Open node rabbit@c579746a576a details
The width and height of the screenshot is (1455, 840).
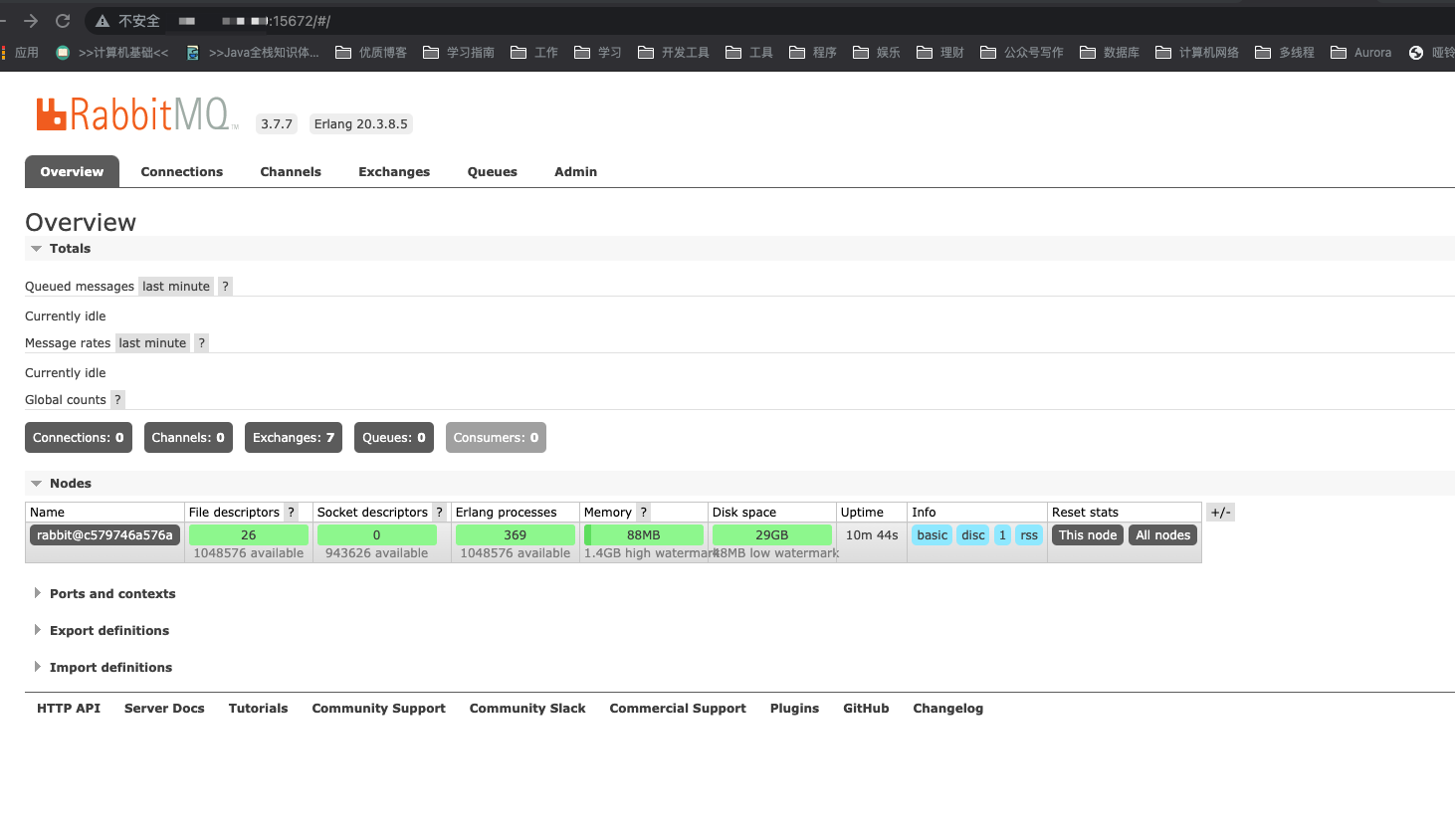pos(104,535)
